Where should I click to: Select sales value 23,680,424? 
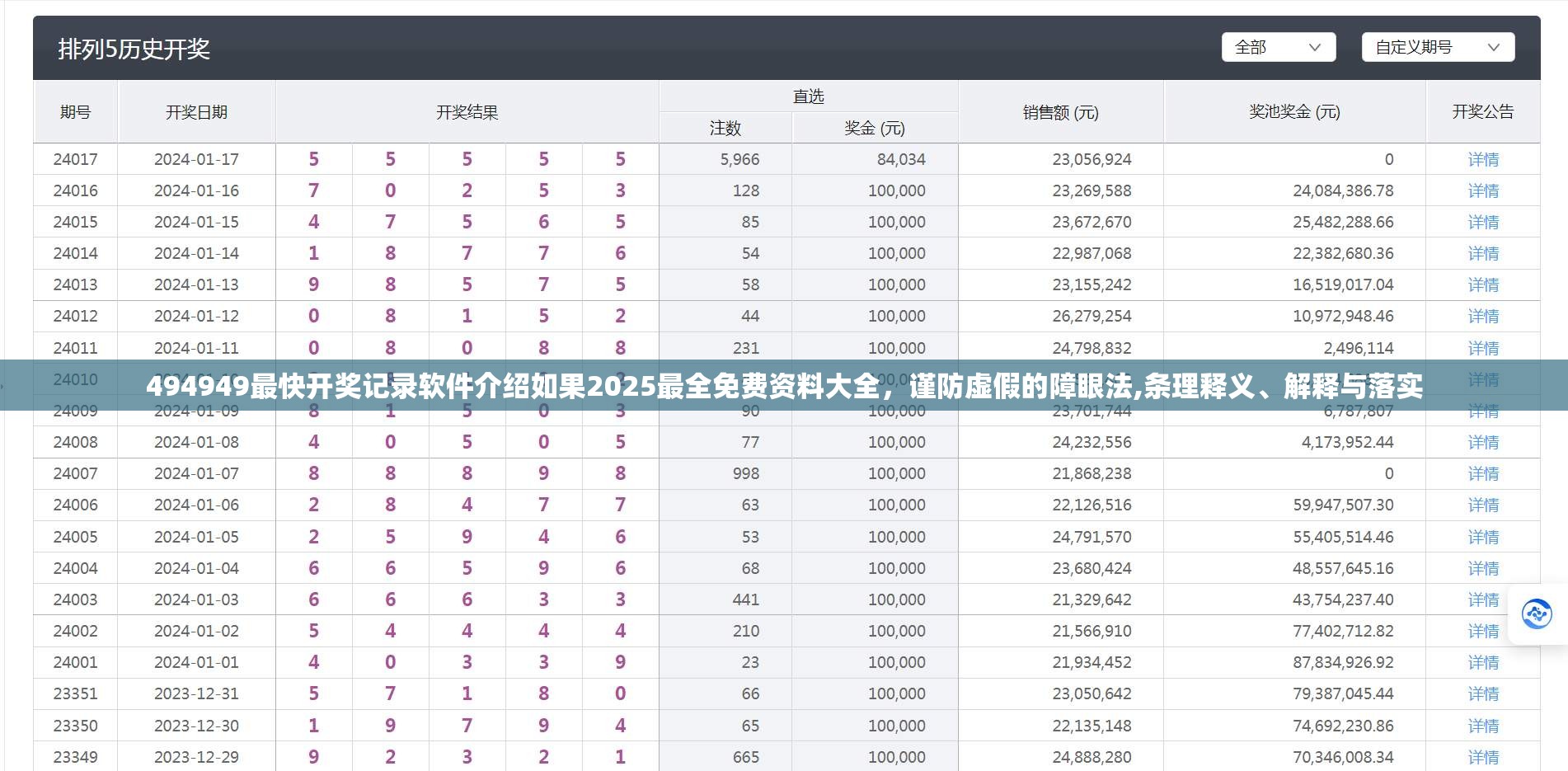pos(1091,568)
